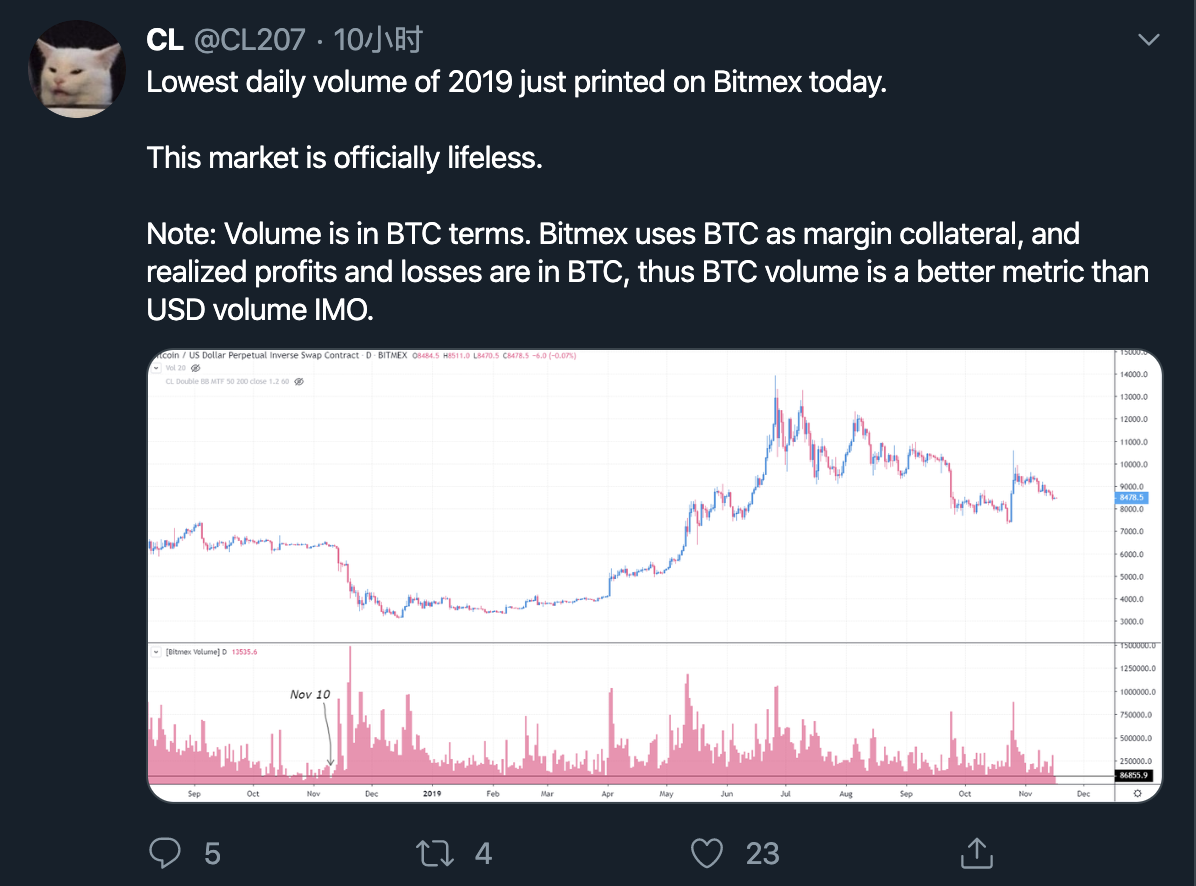Viewport: 1196px width, 886px height.
Task: Click the share/upload icon
Action: 977,853
